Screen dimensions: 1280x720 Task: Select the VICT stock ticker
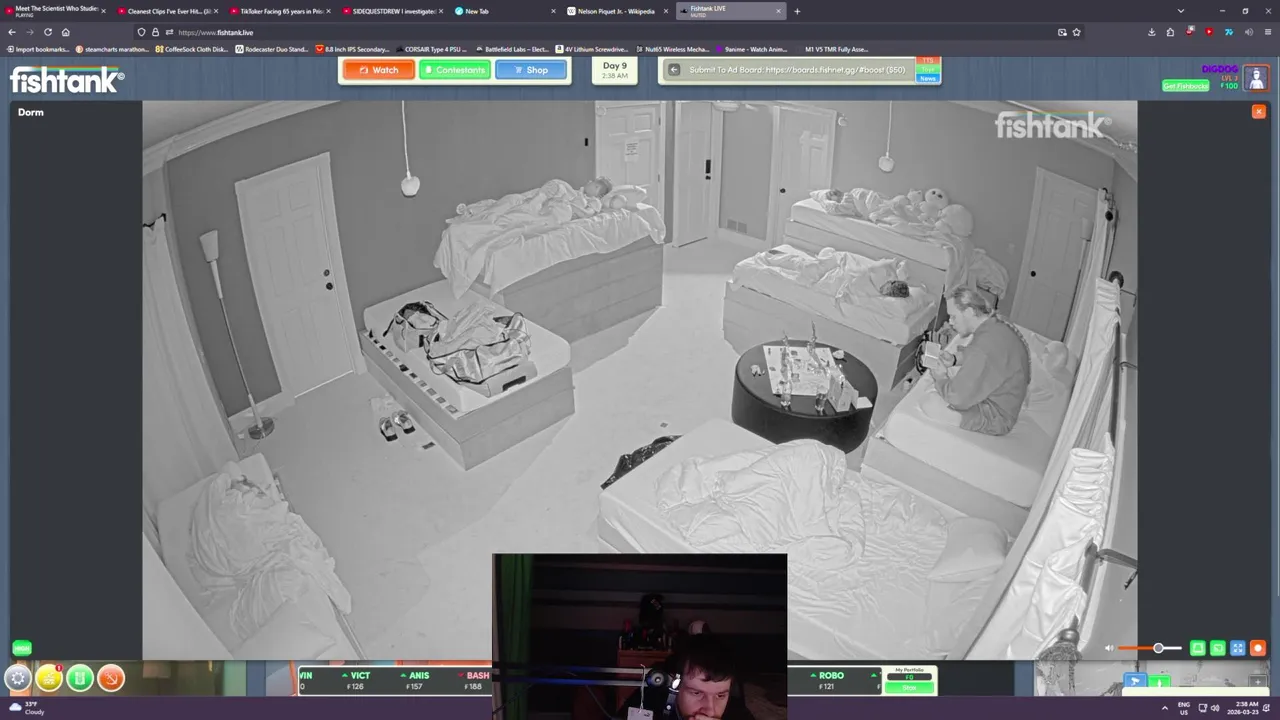[355, 681]
